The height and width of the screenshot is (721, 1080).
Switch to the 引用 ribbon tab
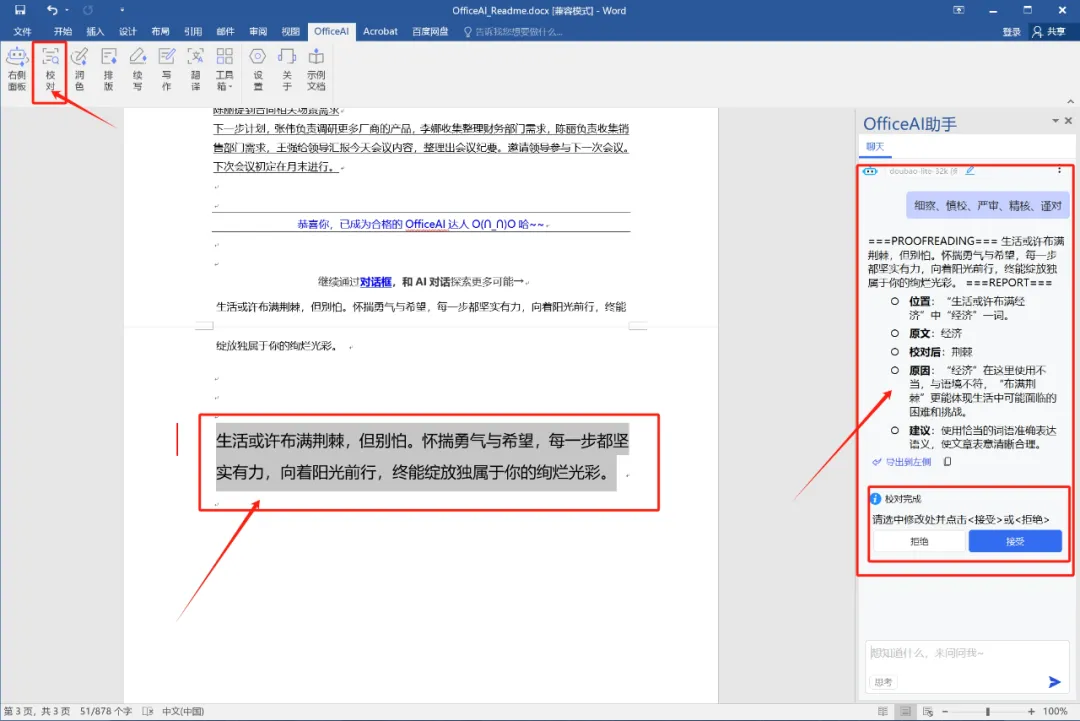pyautogui.click(x=193, y=32)
